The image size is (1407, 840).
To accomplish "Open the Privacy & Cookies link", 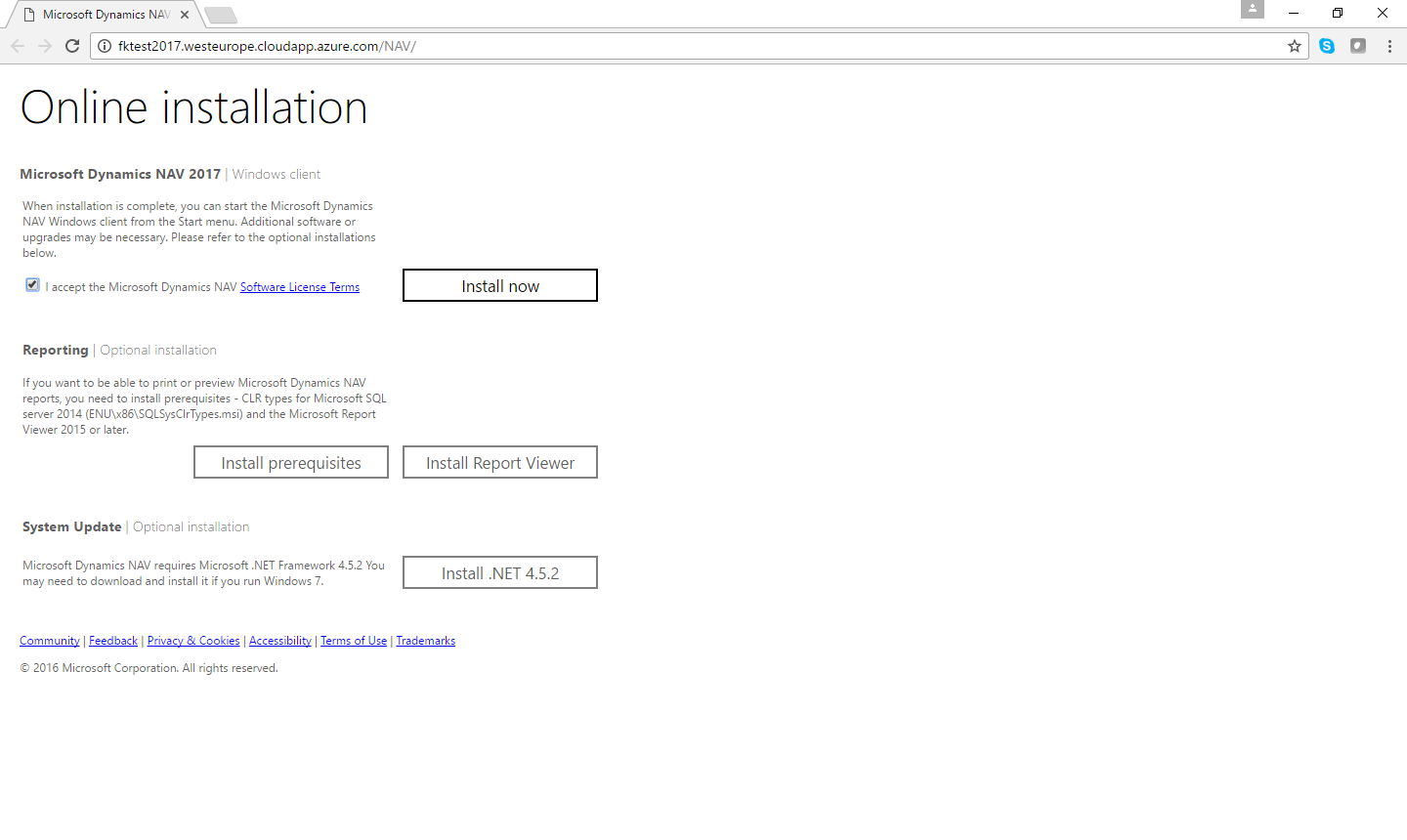I will pos(193,641).
